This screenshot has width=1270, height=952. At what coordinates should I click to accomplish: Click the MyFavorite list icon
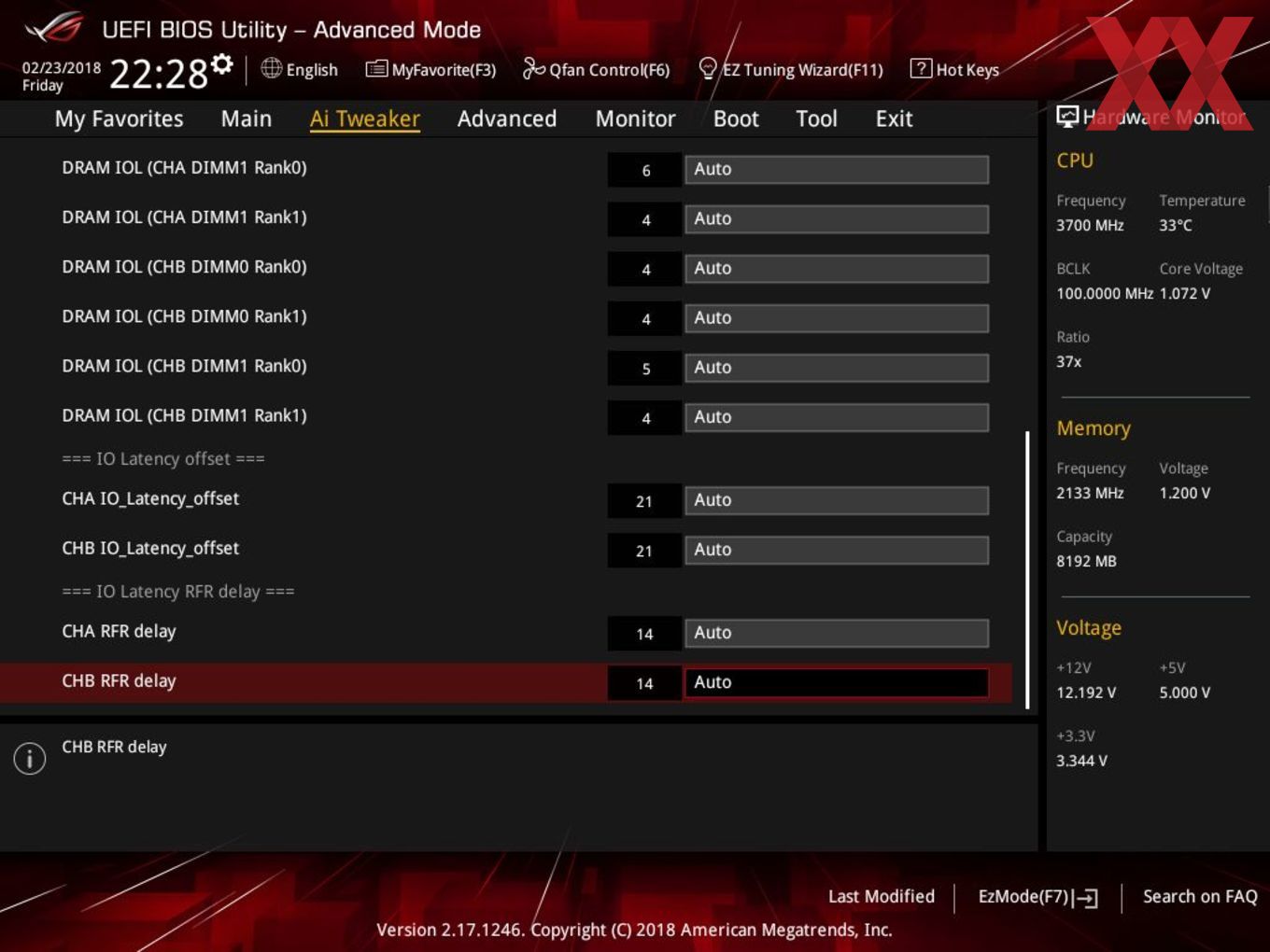click(375, 69)
